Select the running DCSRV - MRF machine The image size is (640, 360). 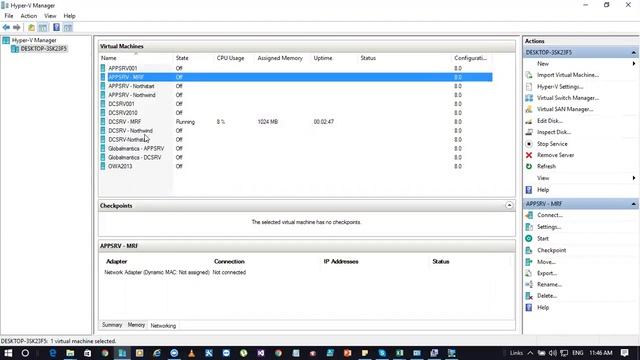coord(124,122)
